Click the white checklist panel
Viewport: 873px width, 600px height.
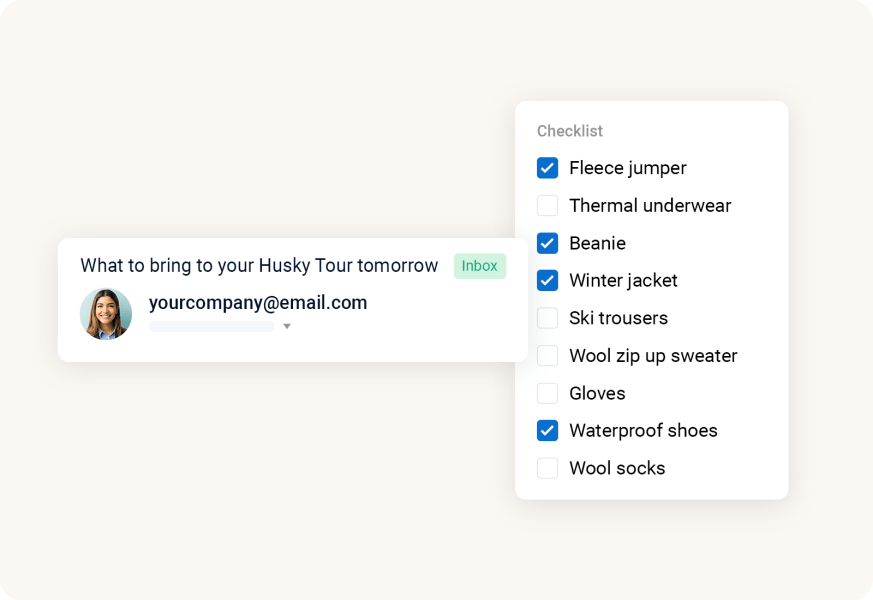(x=651, y=300)
